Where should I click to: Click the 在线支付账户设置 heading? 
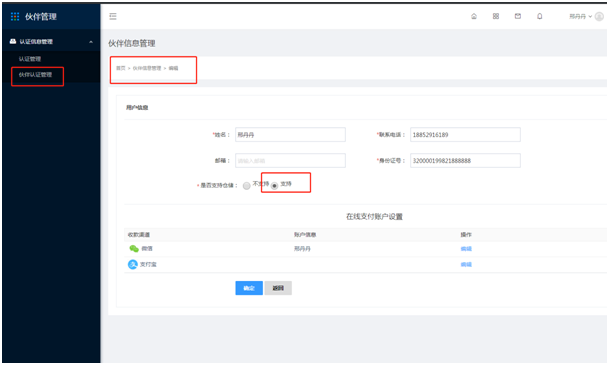pyautogui.click(x=374, y=217)
